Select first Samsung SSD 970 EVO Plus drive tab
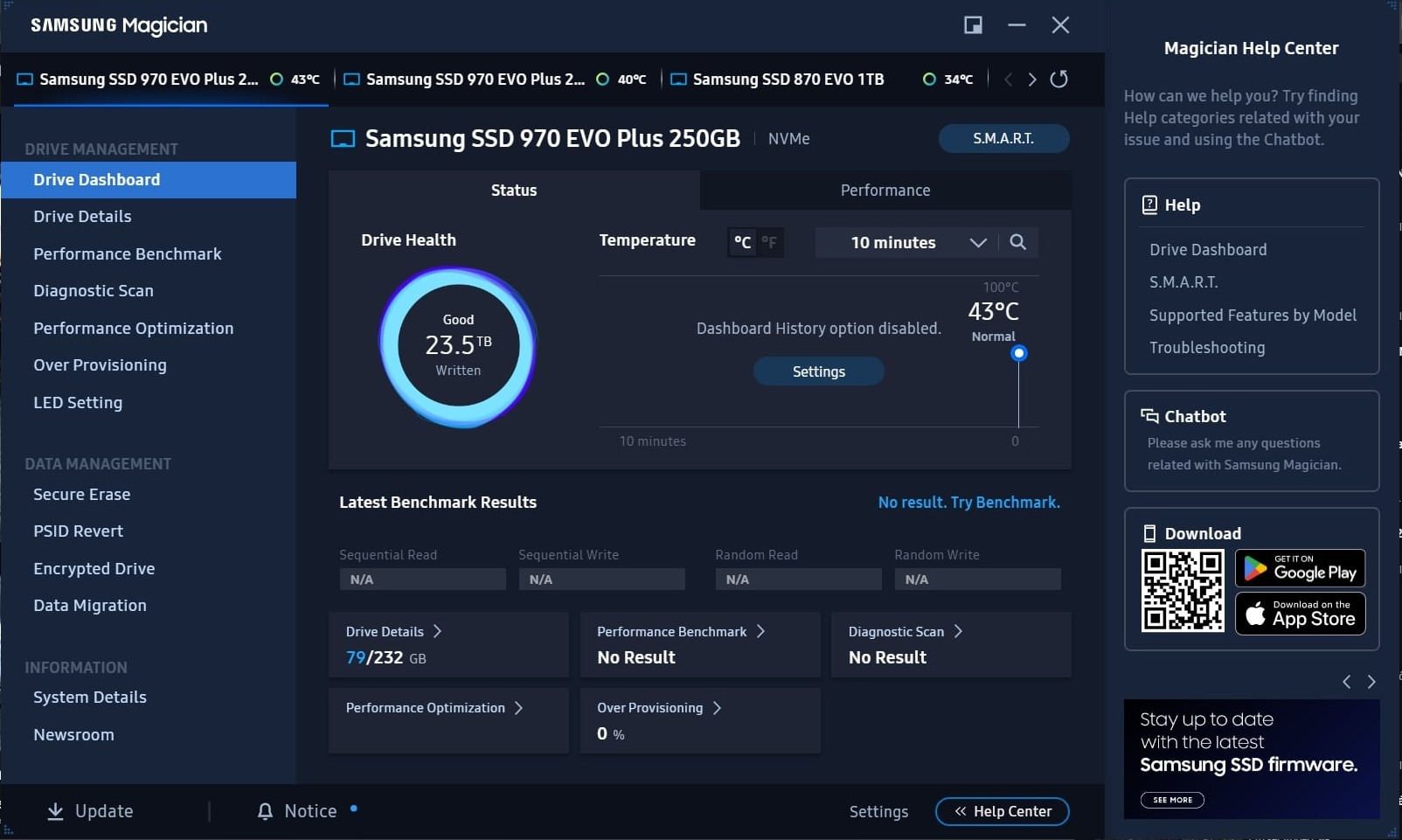 tap(171, 80)
